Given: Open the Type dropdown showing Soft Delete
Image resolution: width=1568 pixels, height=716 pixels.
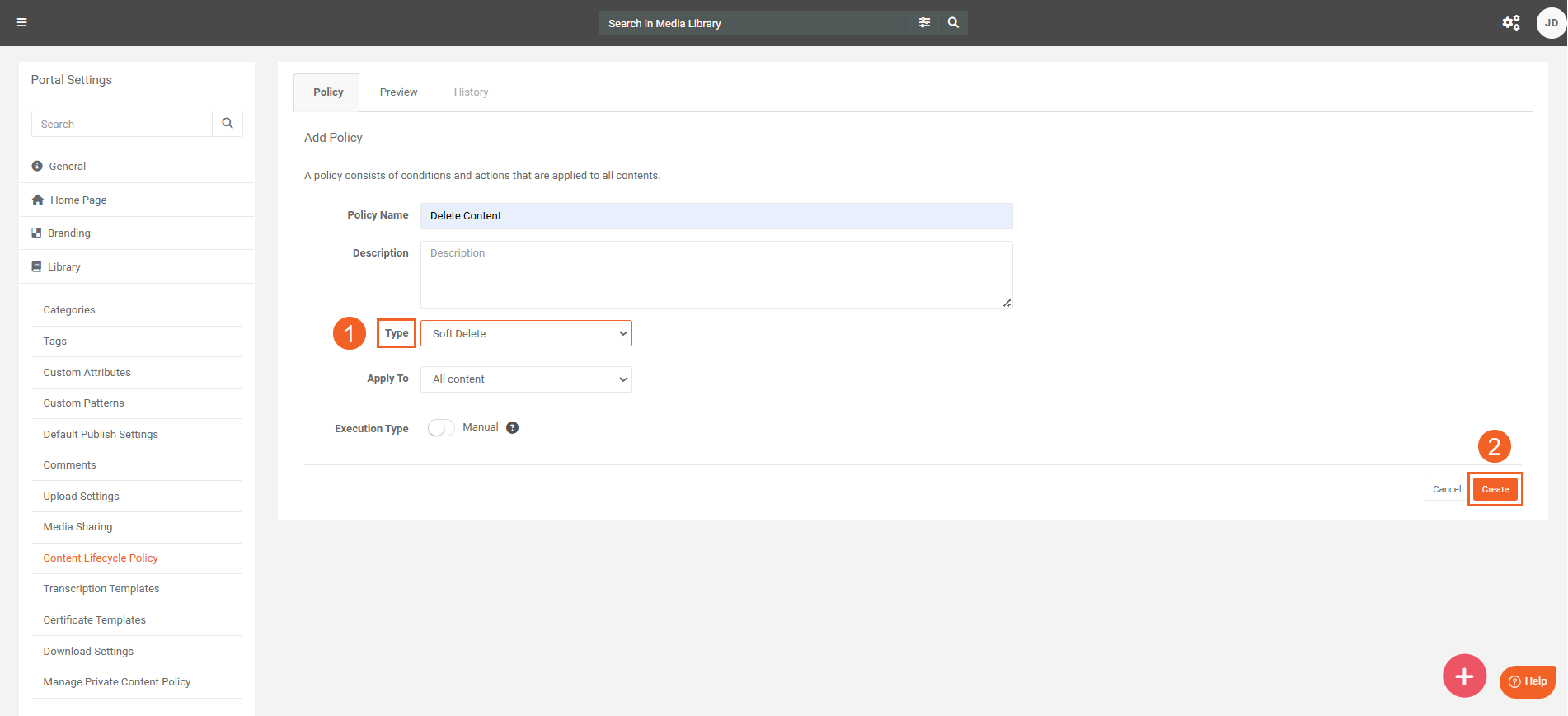Looking at the screenshot, I should [x=526, y=333].
